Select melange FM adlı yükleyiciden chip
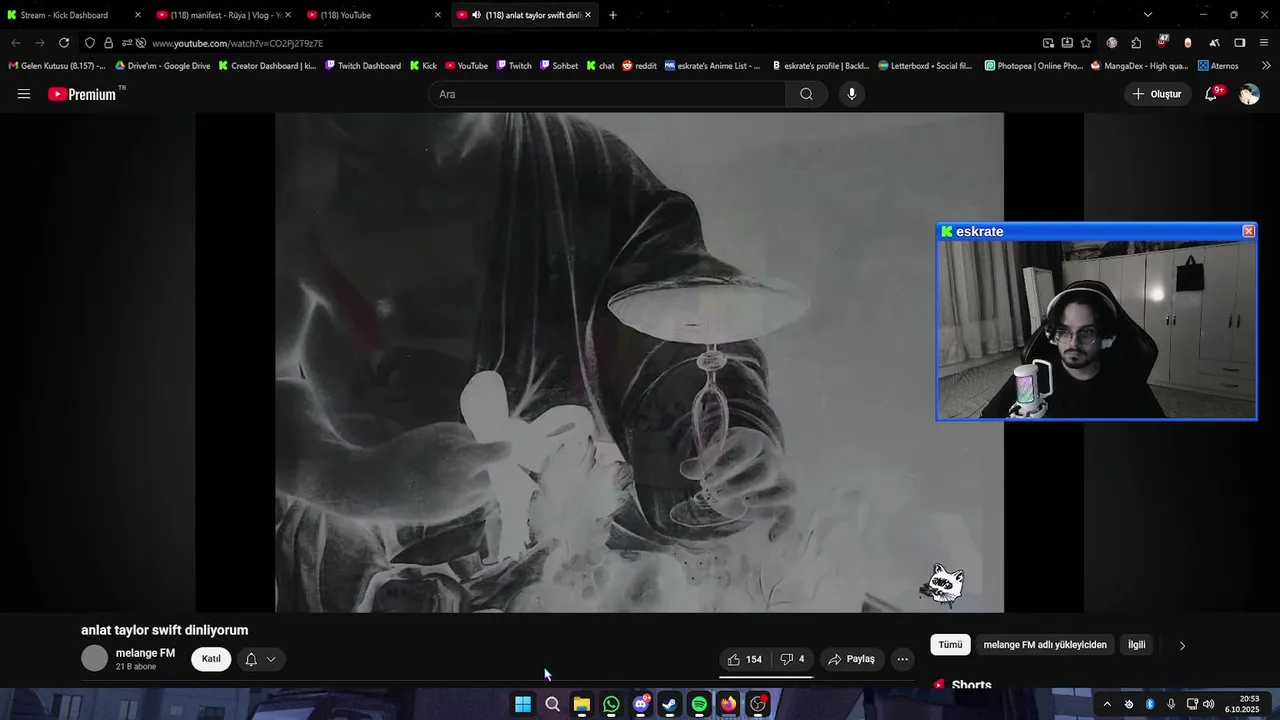 (x=1045, y=645)
